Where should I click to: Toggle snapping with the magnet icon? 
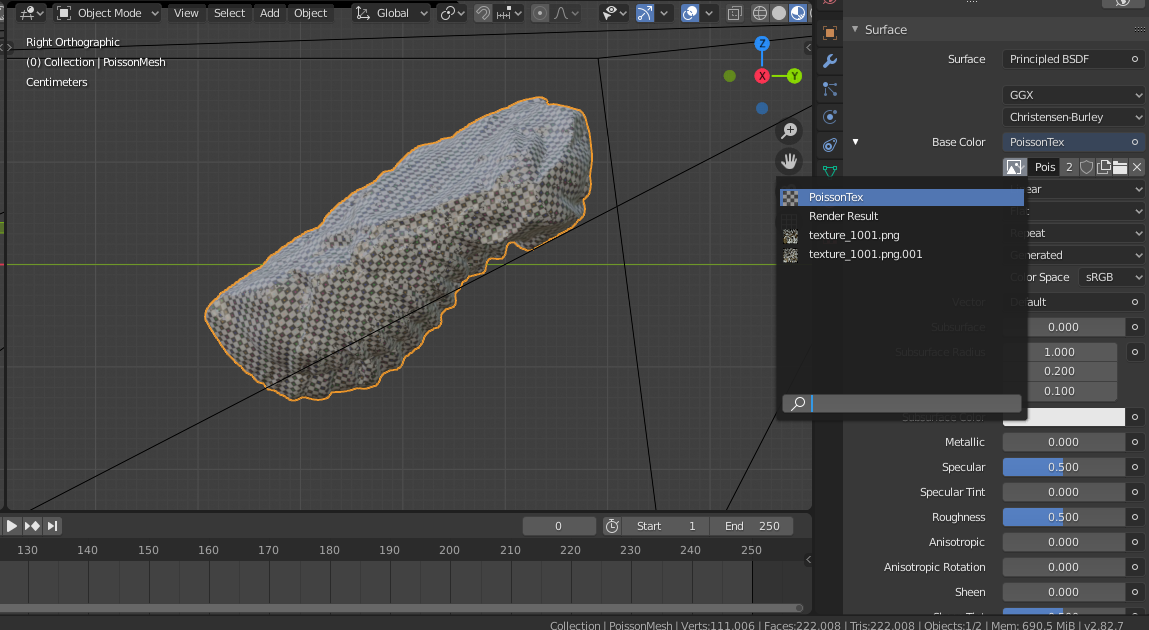(483, 13)
